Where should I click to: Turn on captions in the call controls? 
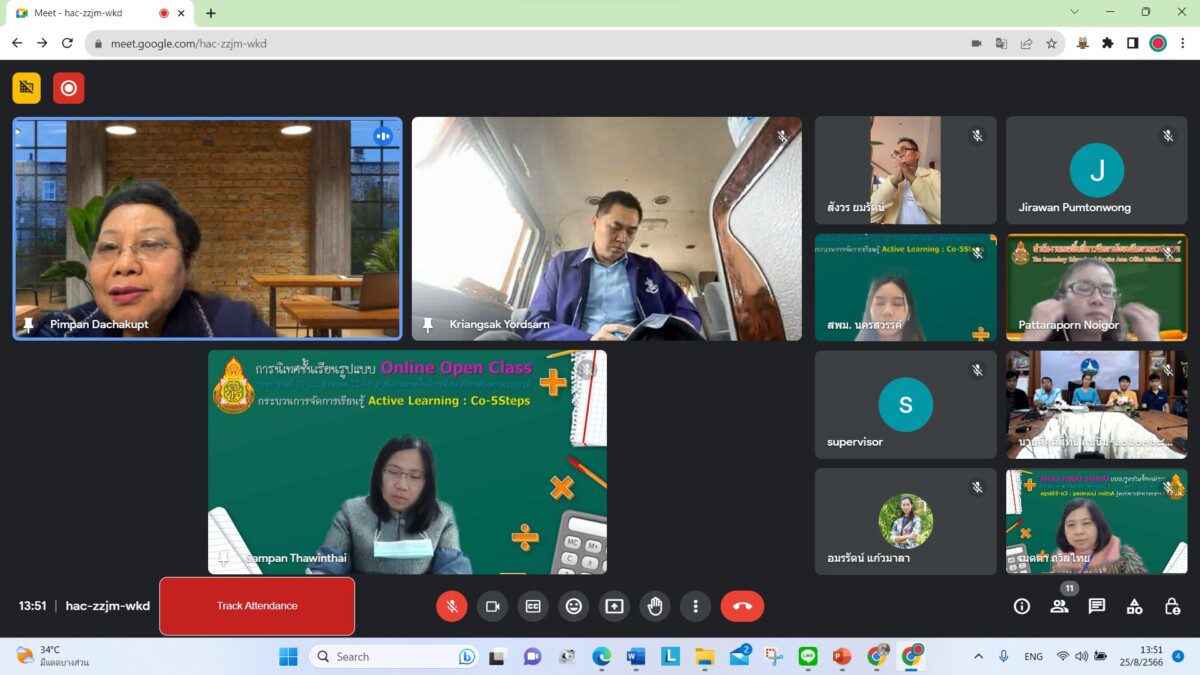pos(533,606)
